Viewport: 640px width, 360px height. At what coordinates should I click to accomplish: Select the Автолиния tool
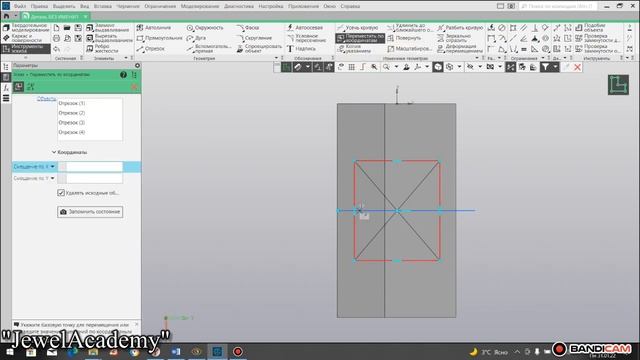(x=154, y=27)
